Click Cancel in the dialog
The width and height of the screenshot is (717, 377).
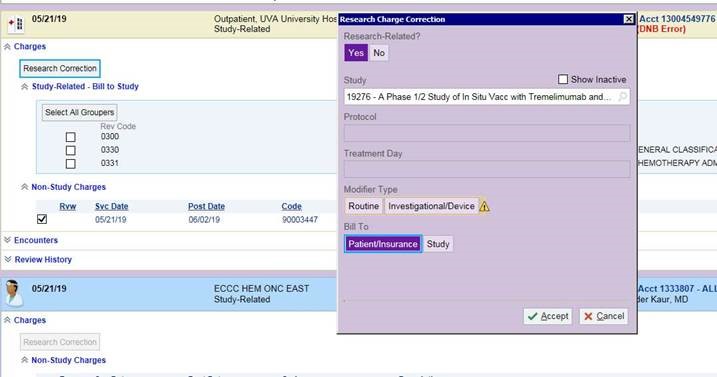coord(604,316)
